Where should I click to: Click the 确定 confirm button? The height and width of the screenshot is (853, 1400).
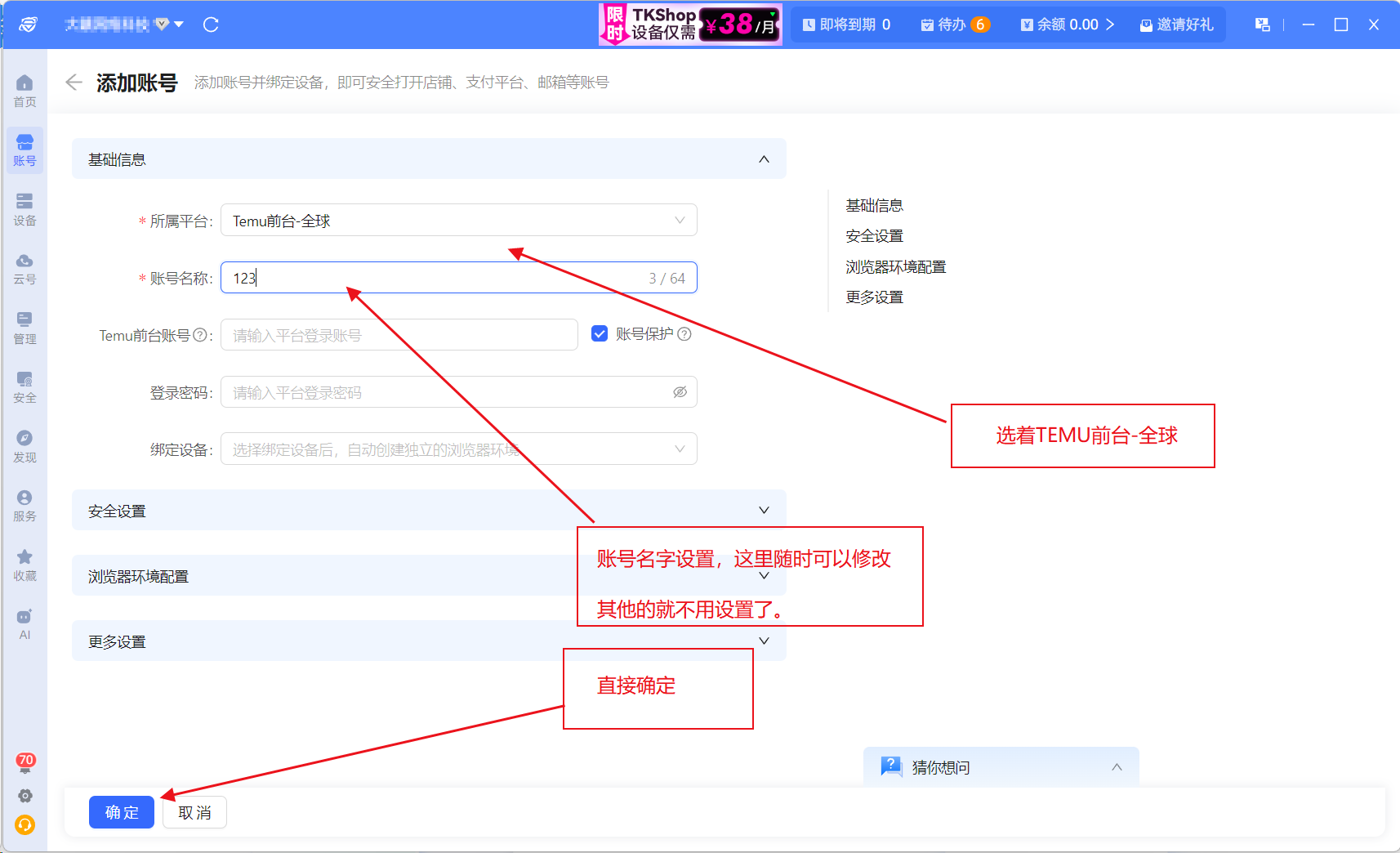[122, 812]
